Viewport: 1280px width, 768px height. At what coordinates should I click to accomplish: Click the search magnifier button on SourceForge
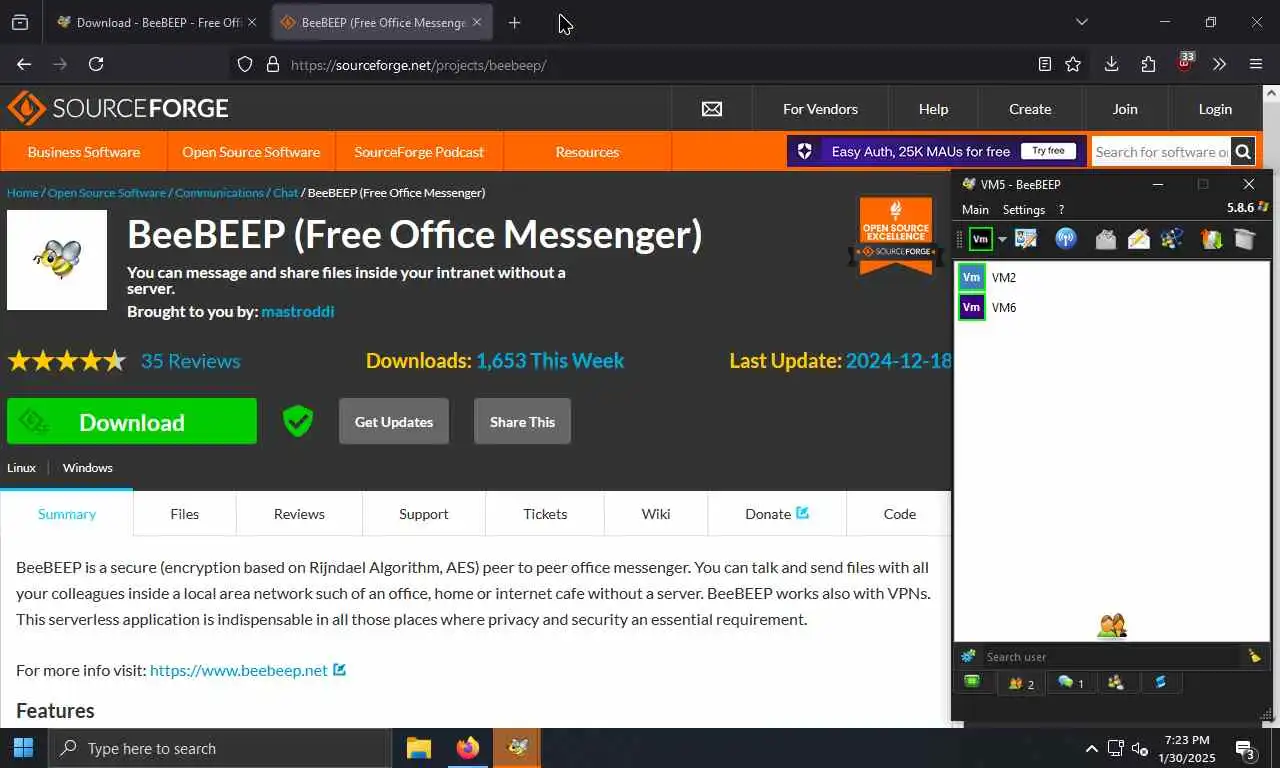pyautogui.click(x=1243, y=152)
